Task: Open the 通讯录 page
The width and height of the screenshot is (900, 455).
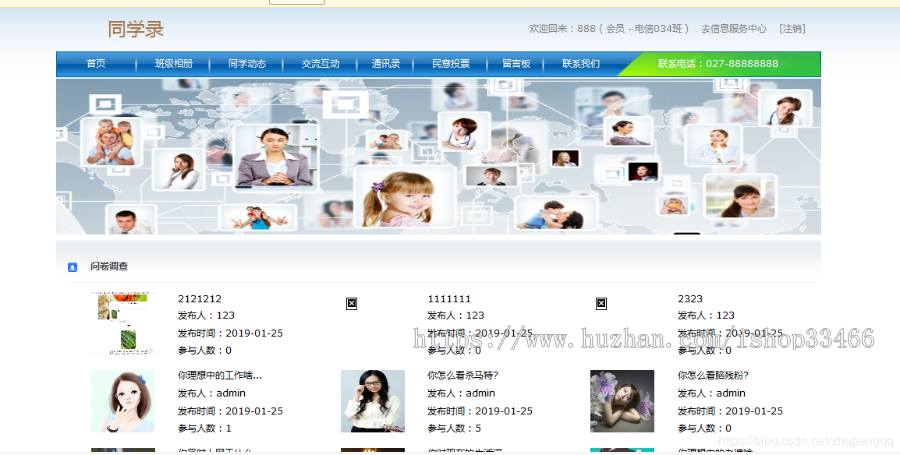Action: (386, 64)
